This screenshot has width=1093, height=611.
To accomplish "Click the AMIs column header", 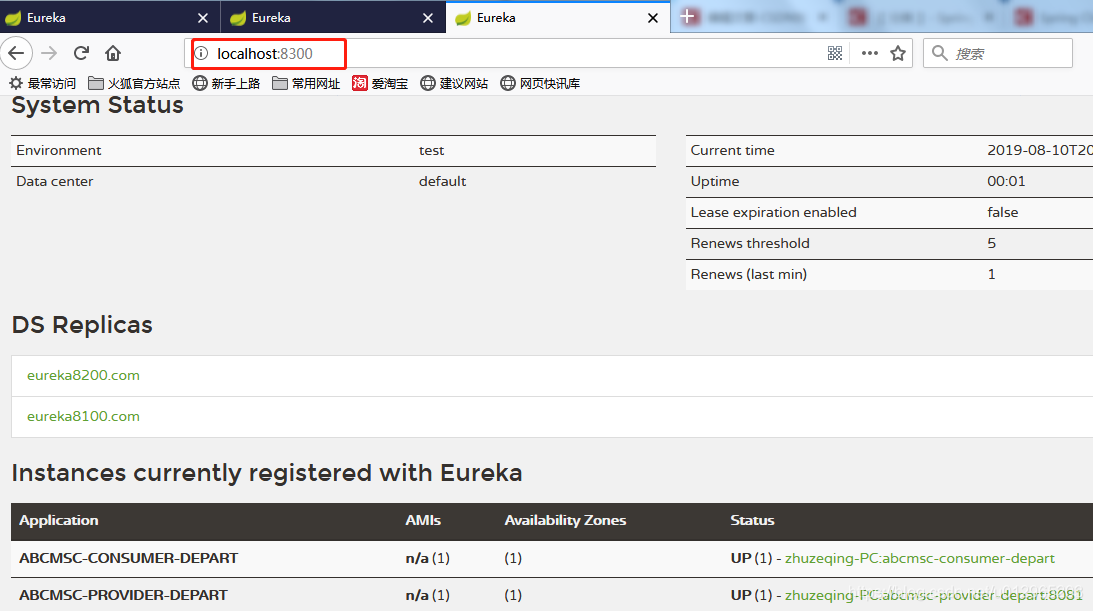I will pos(423,520).
